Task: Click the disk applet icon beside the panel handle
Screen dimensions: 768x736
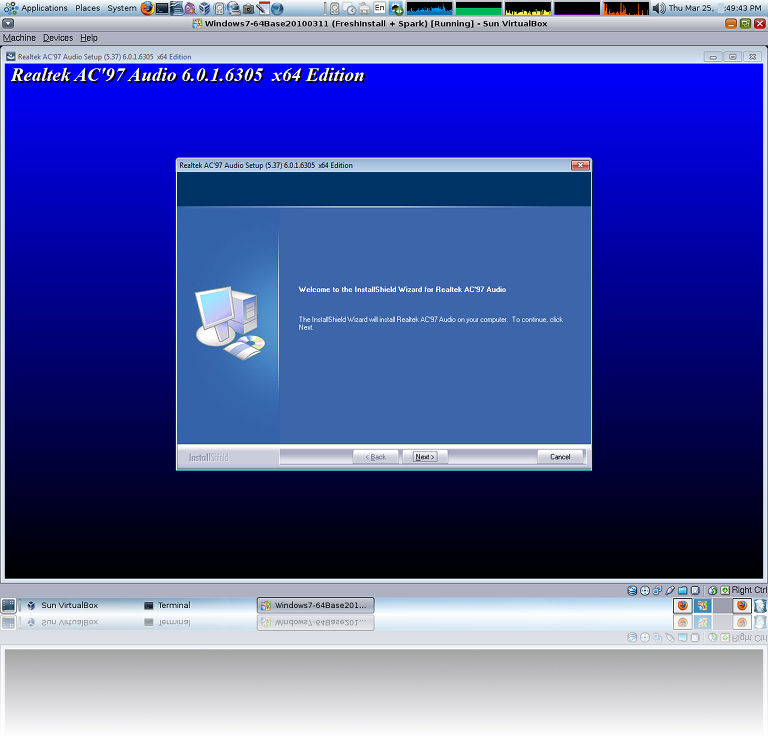Action: point(335,8)
